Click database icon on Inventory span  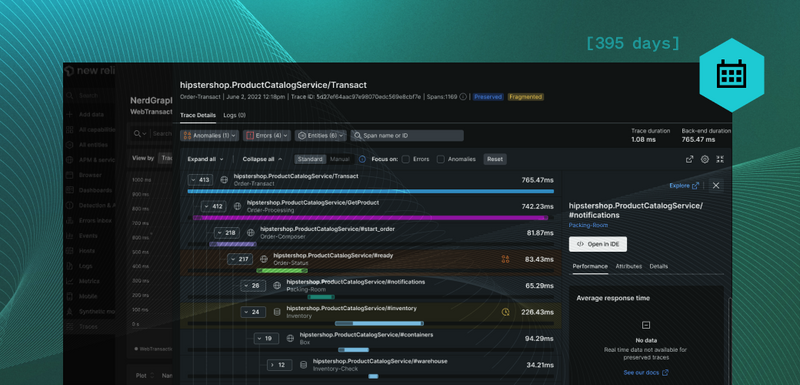point(277,312)
